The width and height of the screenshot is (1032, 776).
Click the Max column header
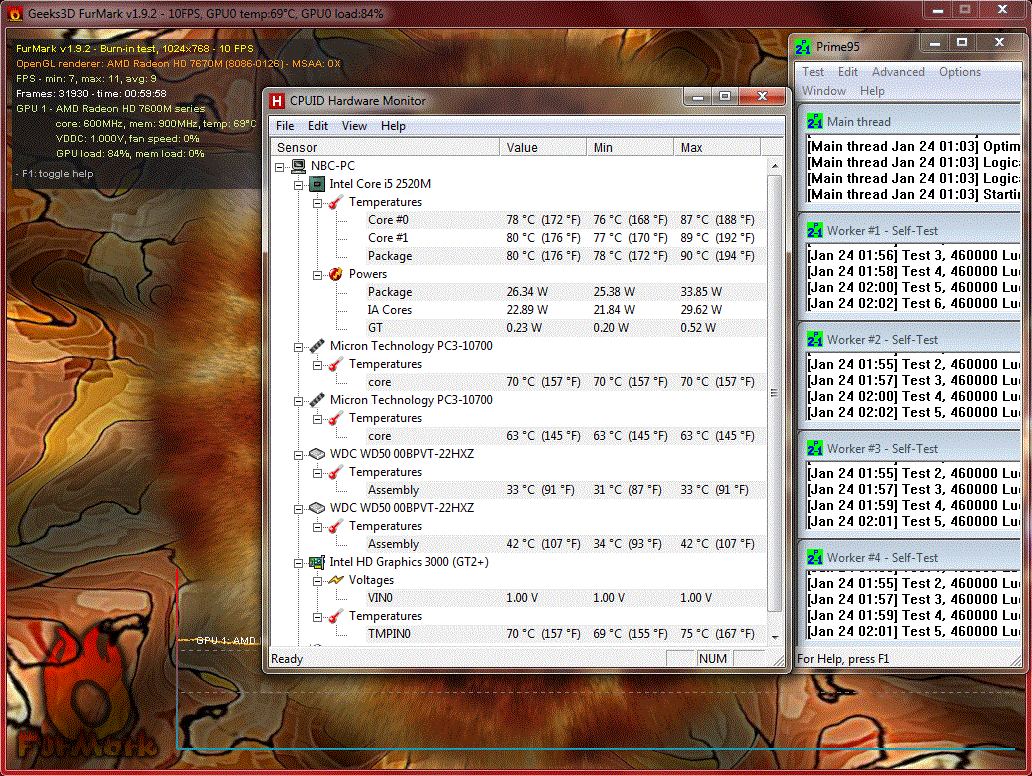pyautogui.click(x=717, y=147)
